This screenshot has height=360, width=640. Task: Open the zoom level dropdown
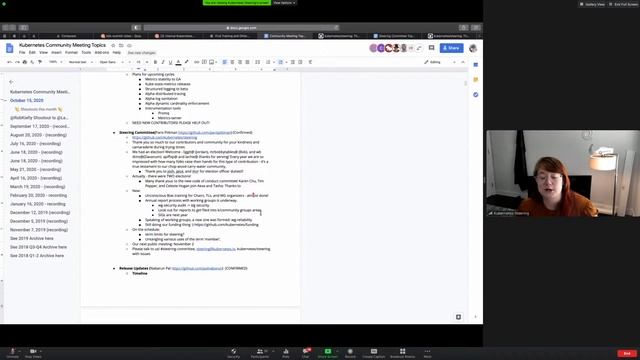(x=56, y=62)
